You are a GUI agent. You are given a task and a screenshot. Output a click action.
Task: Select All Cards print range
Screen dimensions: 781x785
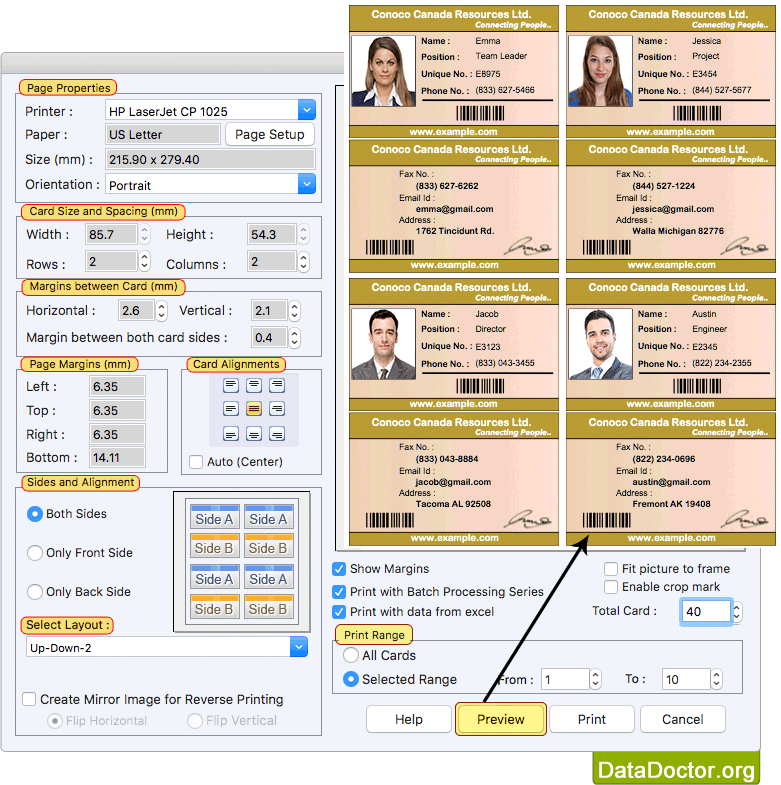pos(350,655)
